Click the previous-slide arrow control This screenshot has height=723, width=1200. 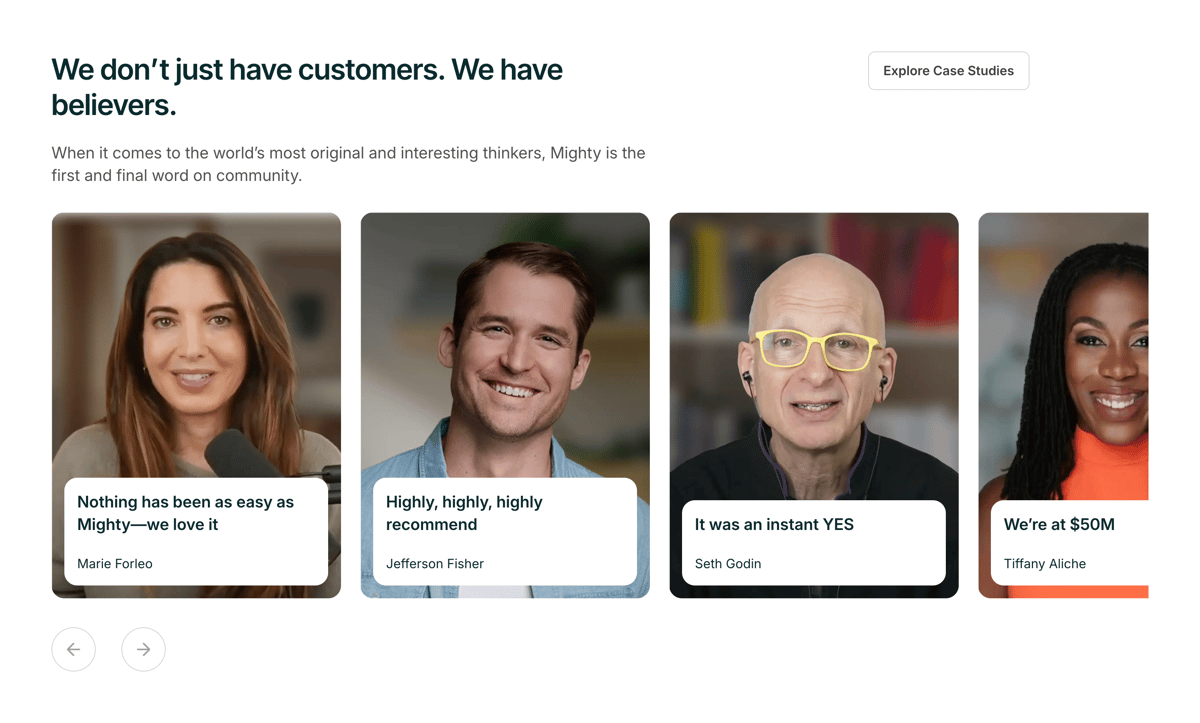click(x=73, y=649)
